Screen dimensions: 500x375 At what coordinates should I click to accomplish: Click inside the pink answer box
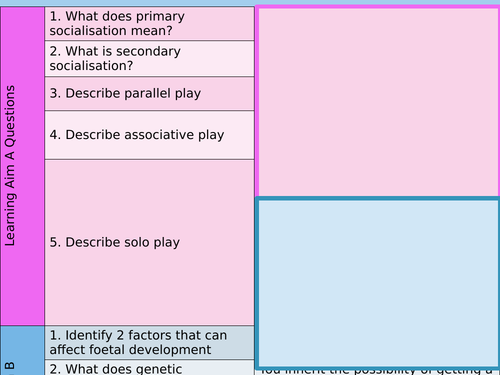pyautogui.click(x=378, y=102)
